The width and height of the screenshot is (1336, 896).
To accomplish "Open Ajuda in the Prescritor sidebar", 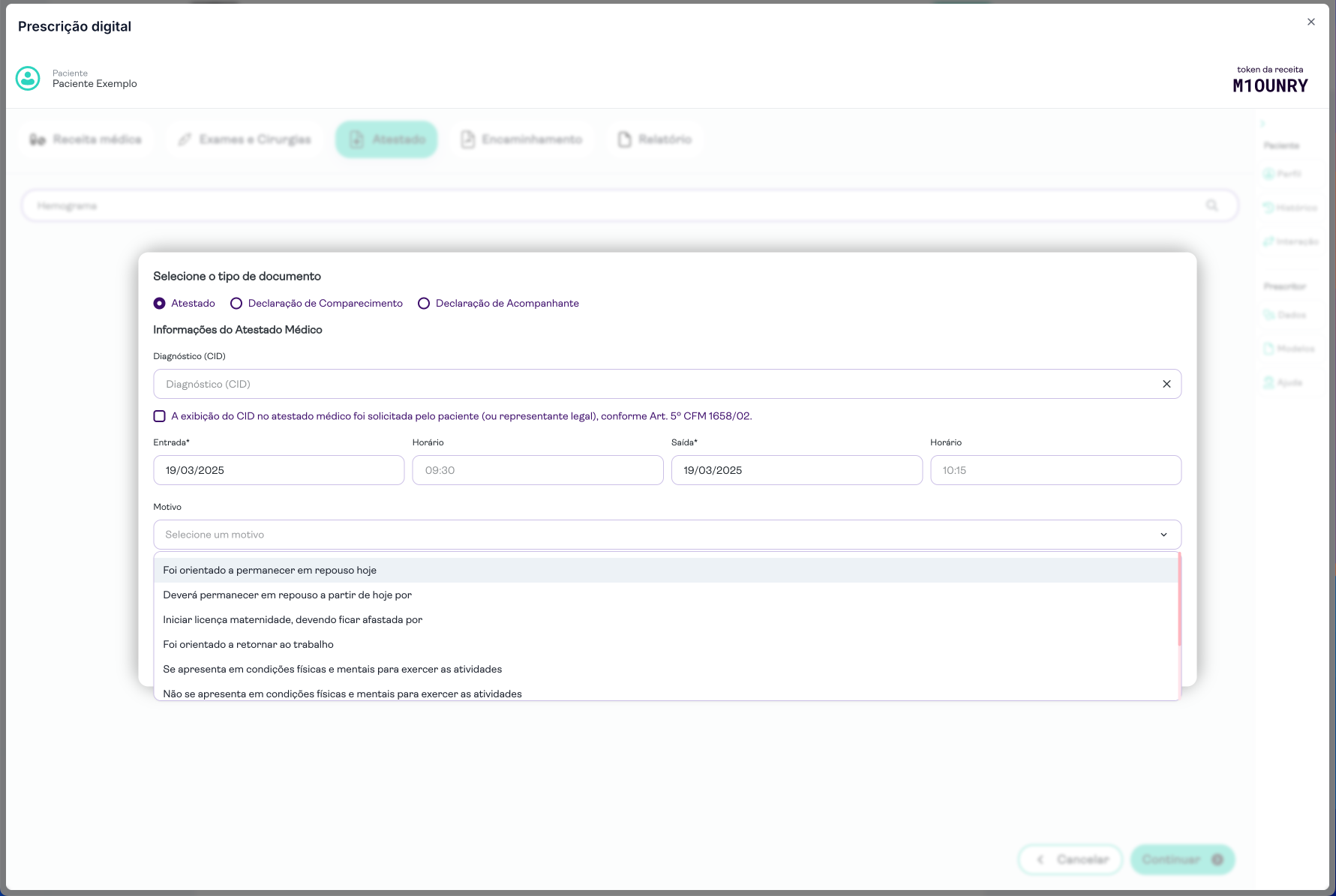I will click(x=1283, y=382).
